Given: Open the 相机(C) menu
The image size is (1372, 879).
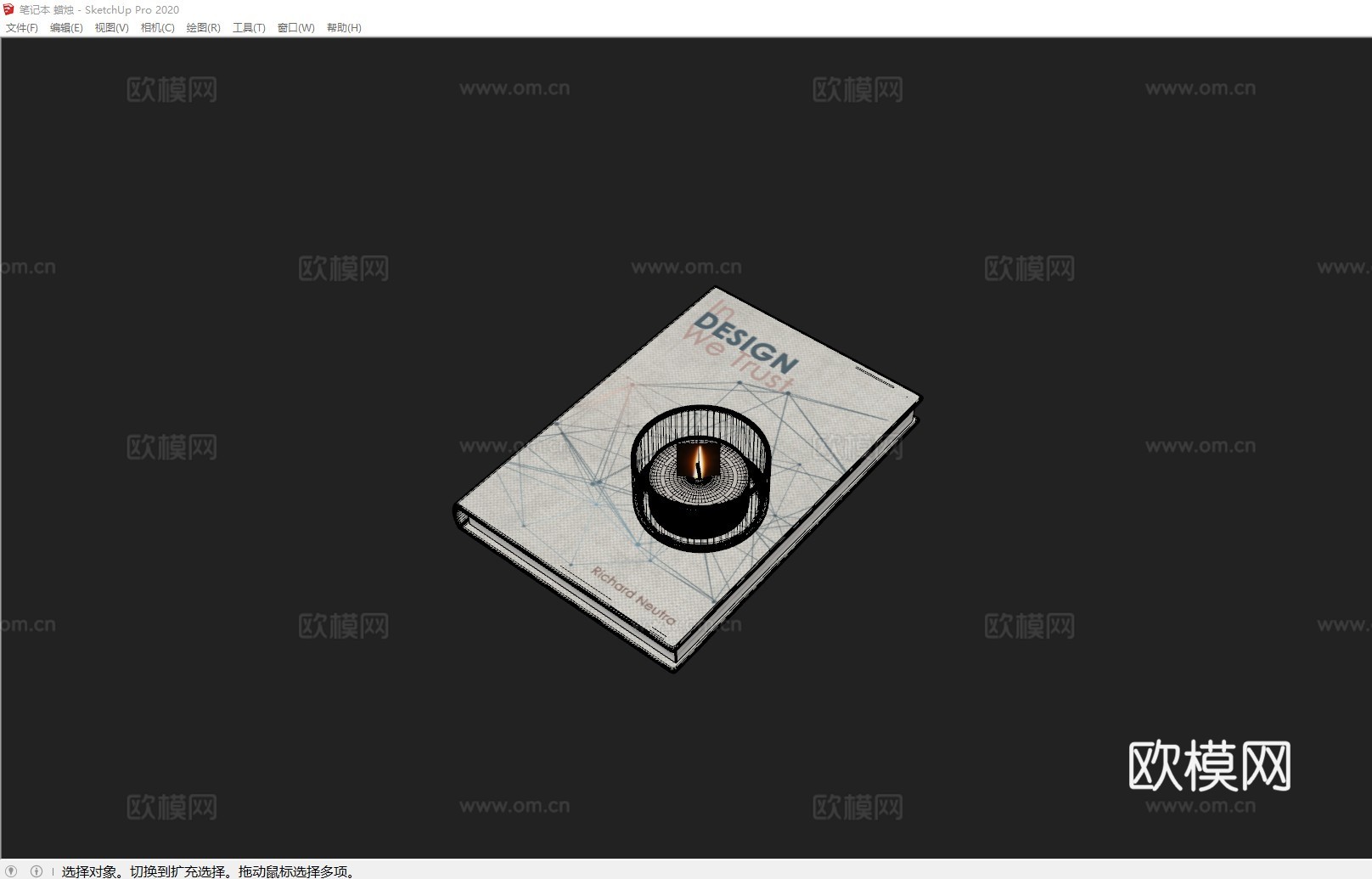Looking at the screenshot, I should point(157,28).
